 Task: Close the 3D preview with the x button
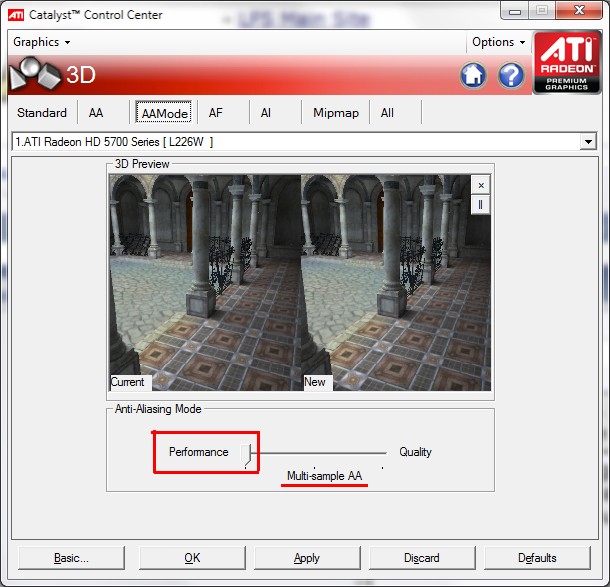tap(481, 185)
